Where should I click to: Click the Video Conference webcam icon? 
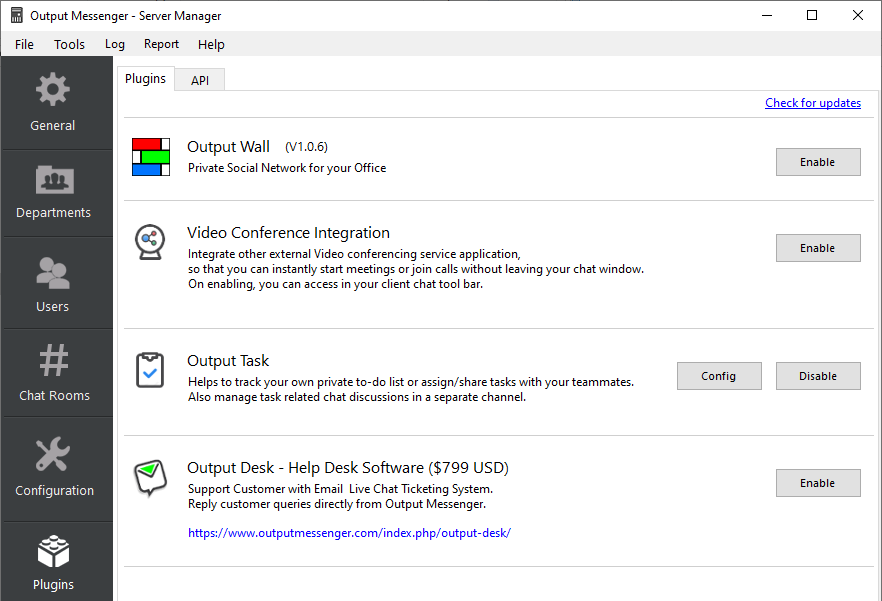150,242
